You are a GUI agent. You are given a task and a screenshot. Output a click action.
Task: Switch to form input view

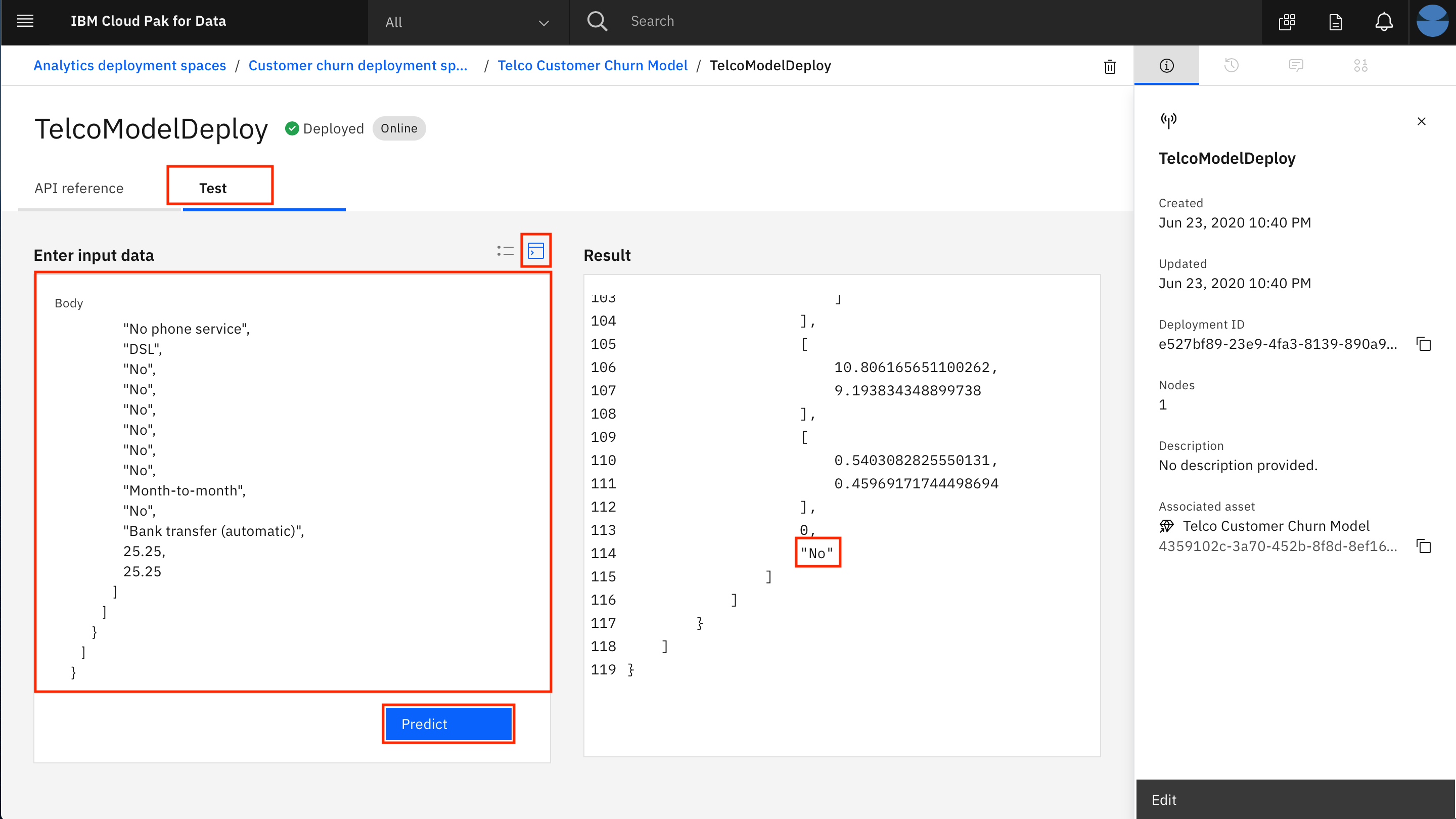tap(505, 250)
